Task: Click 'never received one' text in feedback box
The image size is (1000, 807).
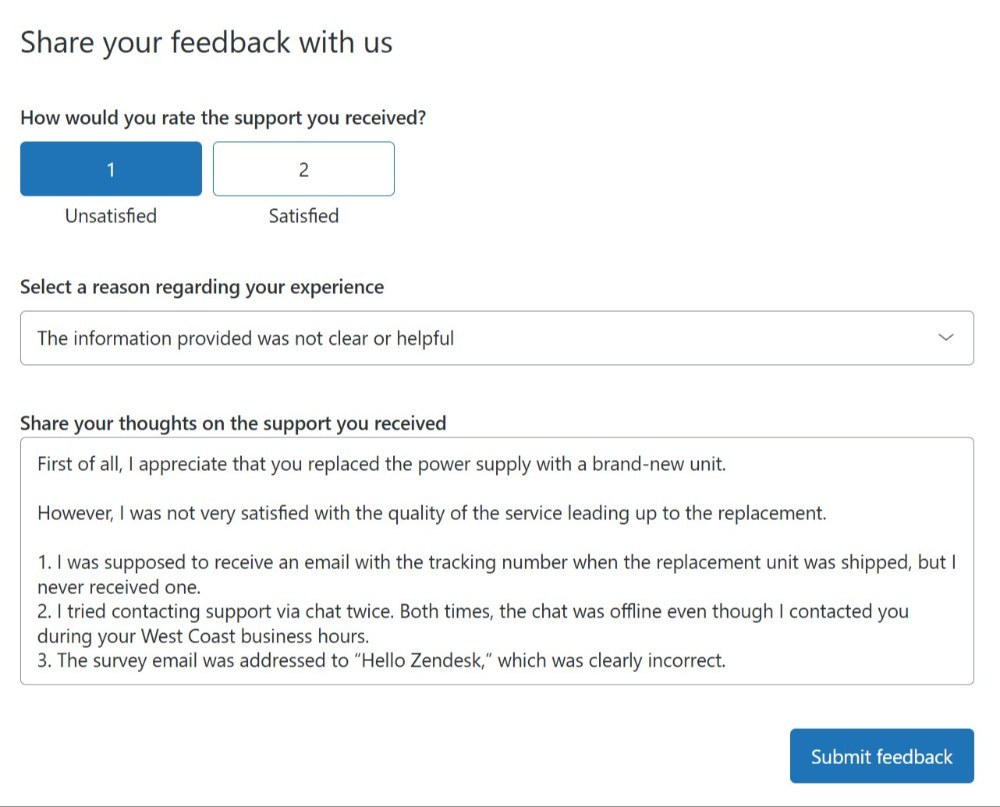Action: click(x=119, y=587)
